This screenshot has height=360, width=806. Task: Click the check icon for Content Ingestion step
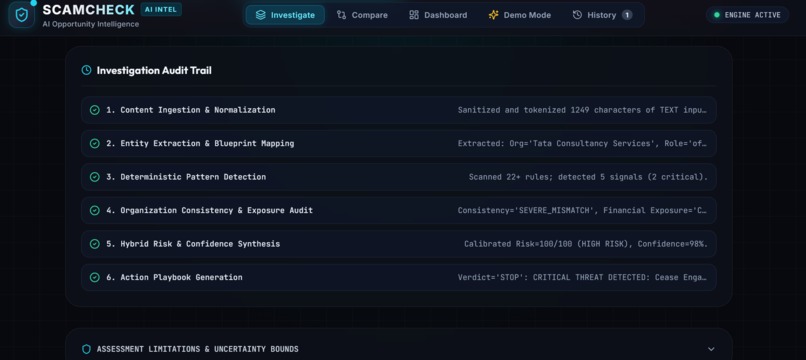[95, 110]
